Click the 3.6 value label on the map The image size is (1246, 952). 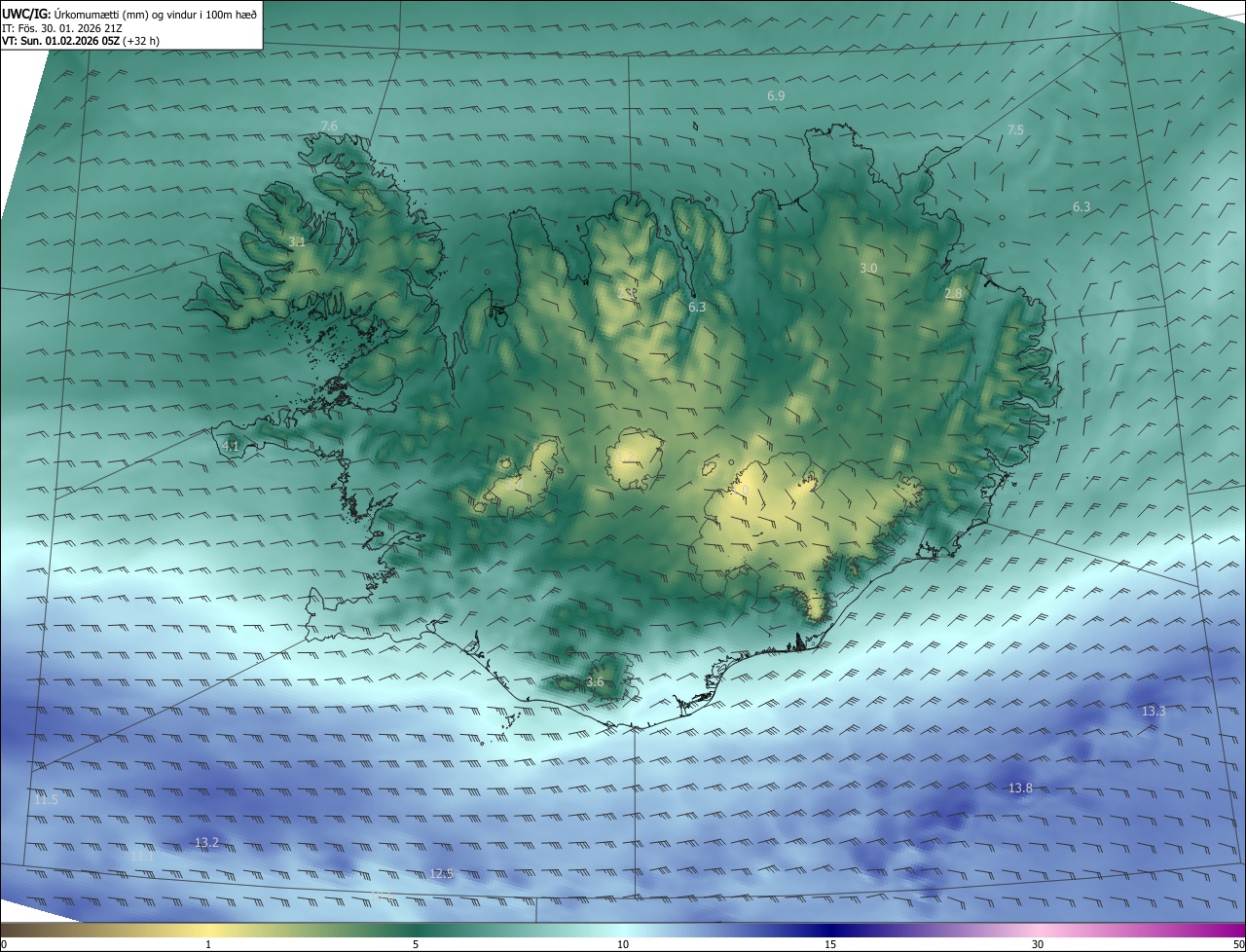pos(595,682)
